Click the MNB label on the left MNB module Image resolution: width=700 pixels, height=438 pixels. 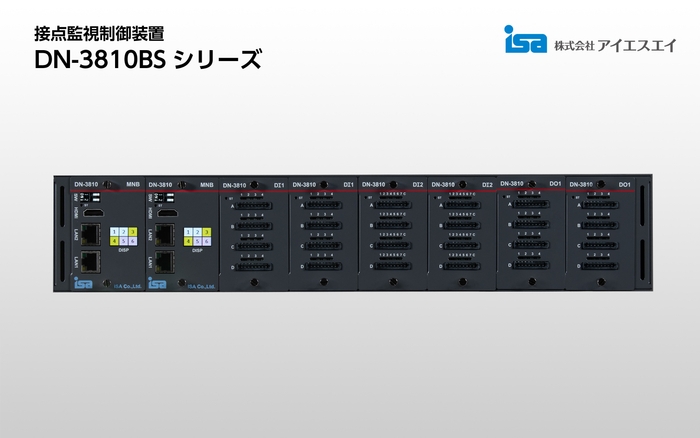[133, 184]
